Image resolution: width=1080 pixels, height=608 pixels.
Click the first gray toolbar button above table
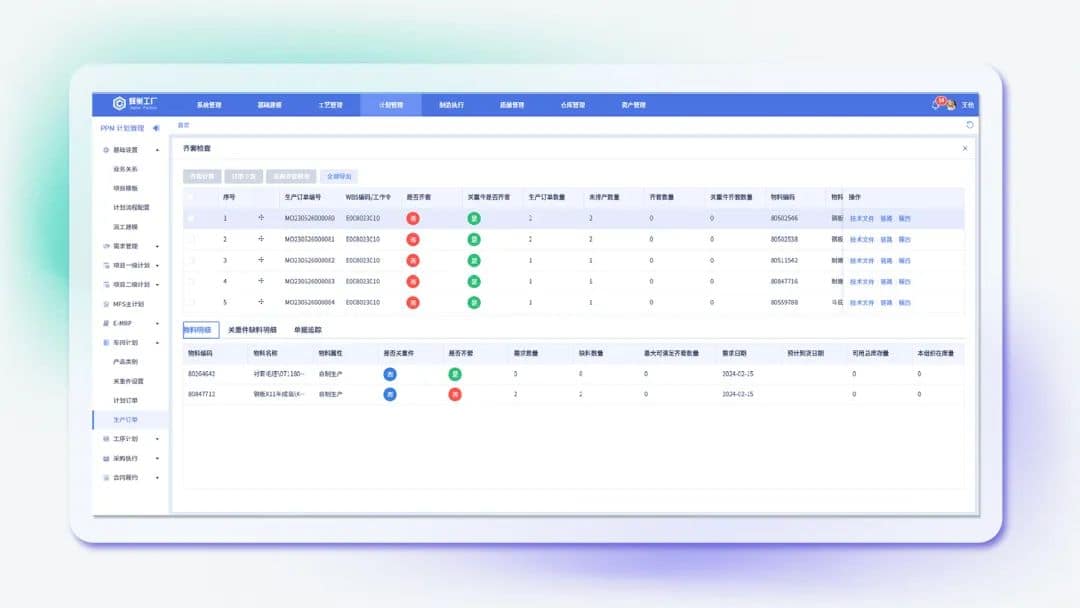[x=202, y=176]
